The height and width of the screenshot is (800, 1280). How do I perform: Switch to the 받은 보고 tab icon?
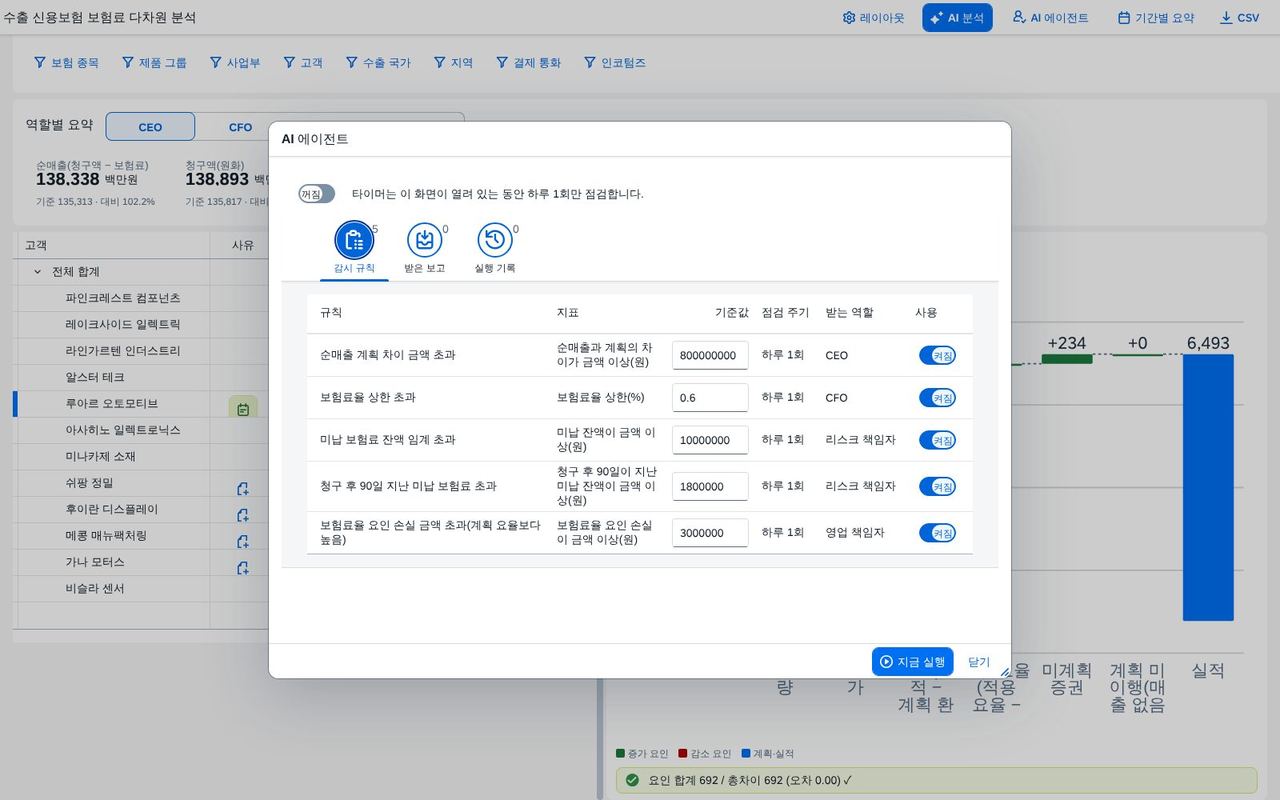tap(424, 240)
